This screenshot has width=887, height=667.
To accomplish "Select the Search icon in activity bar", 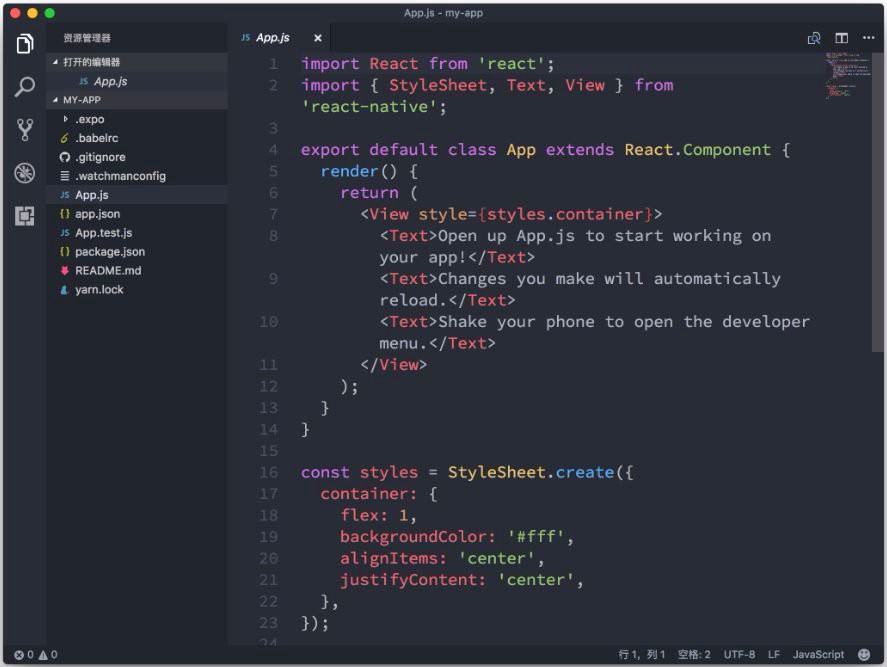I will tap(23, 87).
